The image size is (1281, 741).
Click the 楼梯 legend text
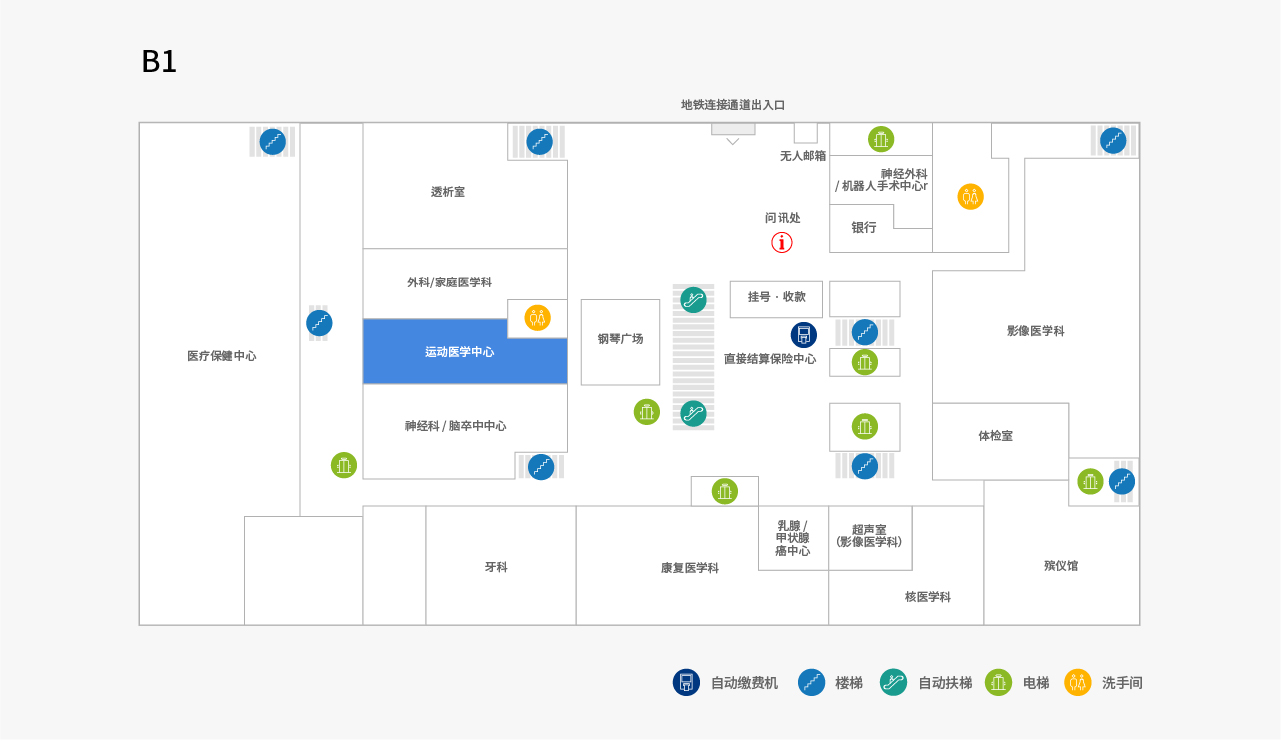coord(849,683)
